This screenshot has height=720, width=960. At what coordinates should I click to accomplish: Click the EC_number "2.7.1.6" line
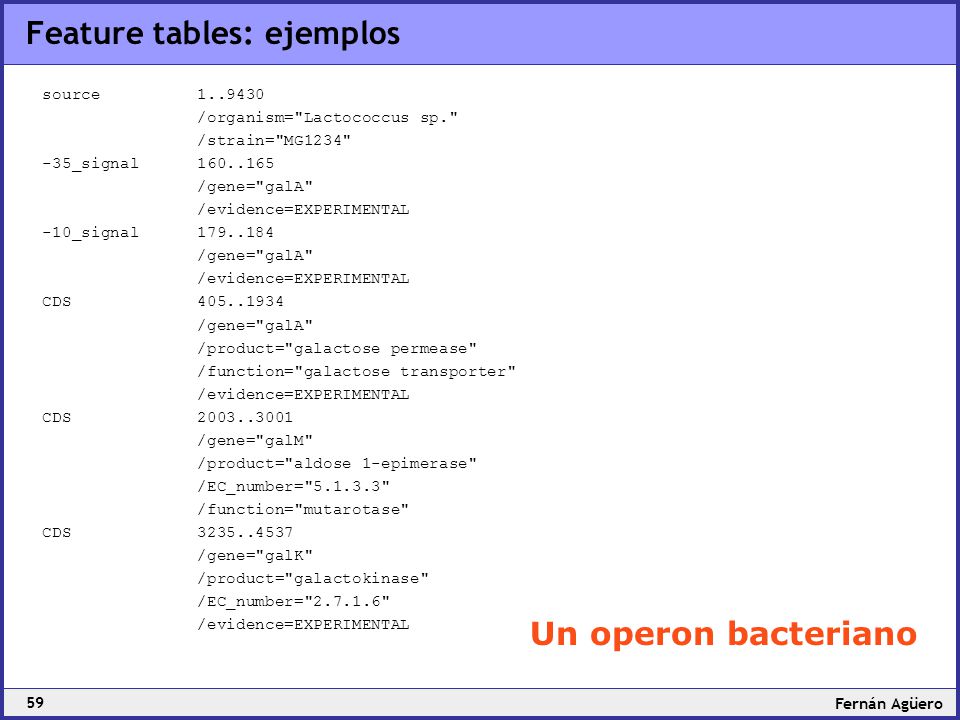coord(293,602)
